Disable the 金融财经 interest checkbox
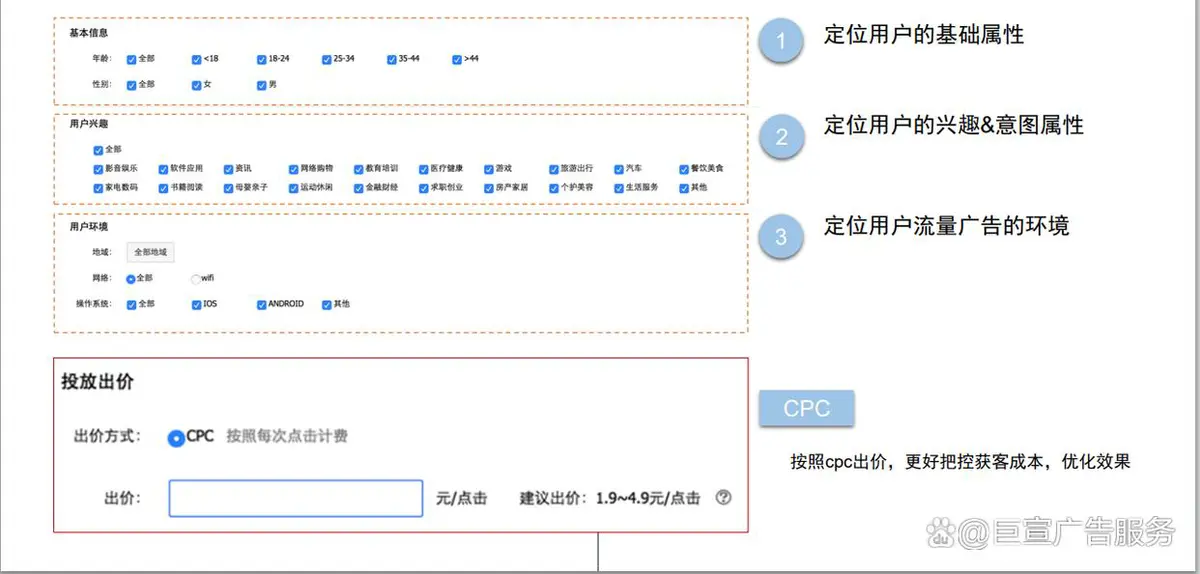1200x574 pixels. click(x=358, y=188)
